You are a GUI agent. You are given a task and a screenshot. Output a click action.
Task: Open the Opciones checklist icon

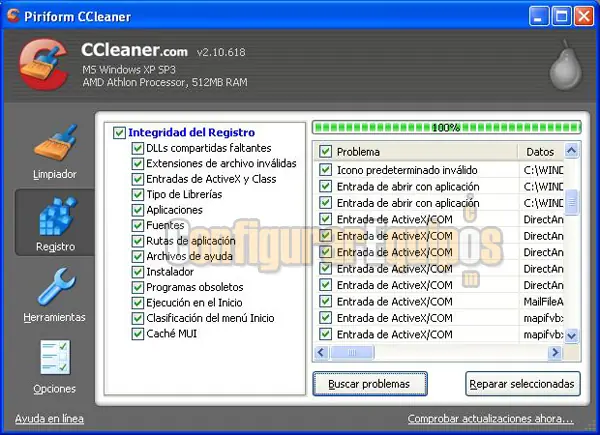(55, 358)
